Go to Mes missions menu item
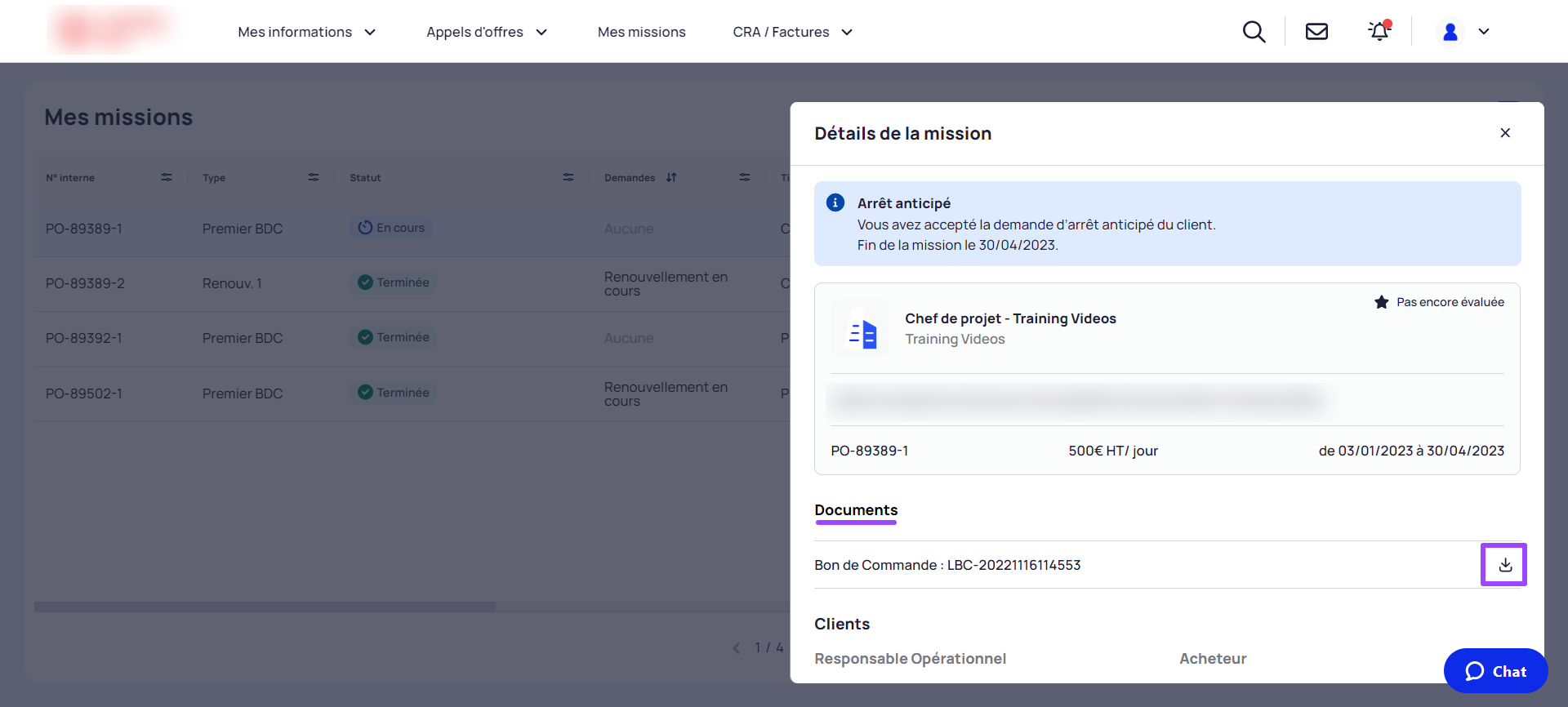Viewport: 1568px width, 707px height. [642, 32]
